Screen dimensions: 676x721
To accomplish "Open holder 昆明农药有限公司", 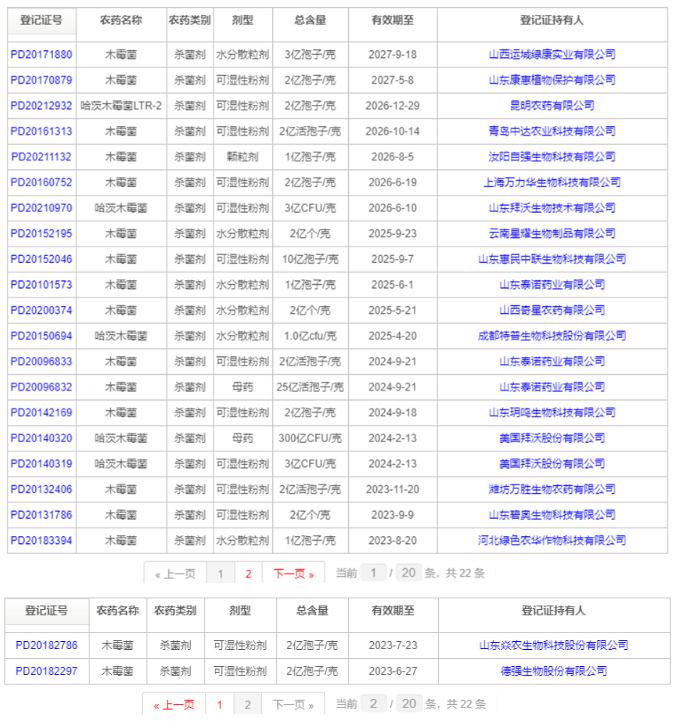I will click(x=552, y=106).
